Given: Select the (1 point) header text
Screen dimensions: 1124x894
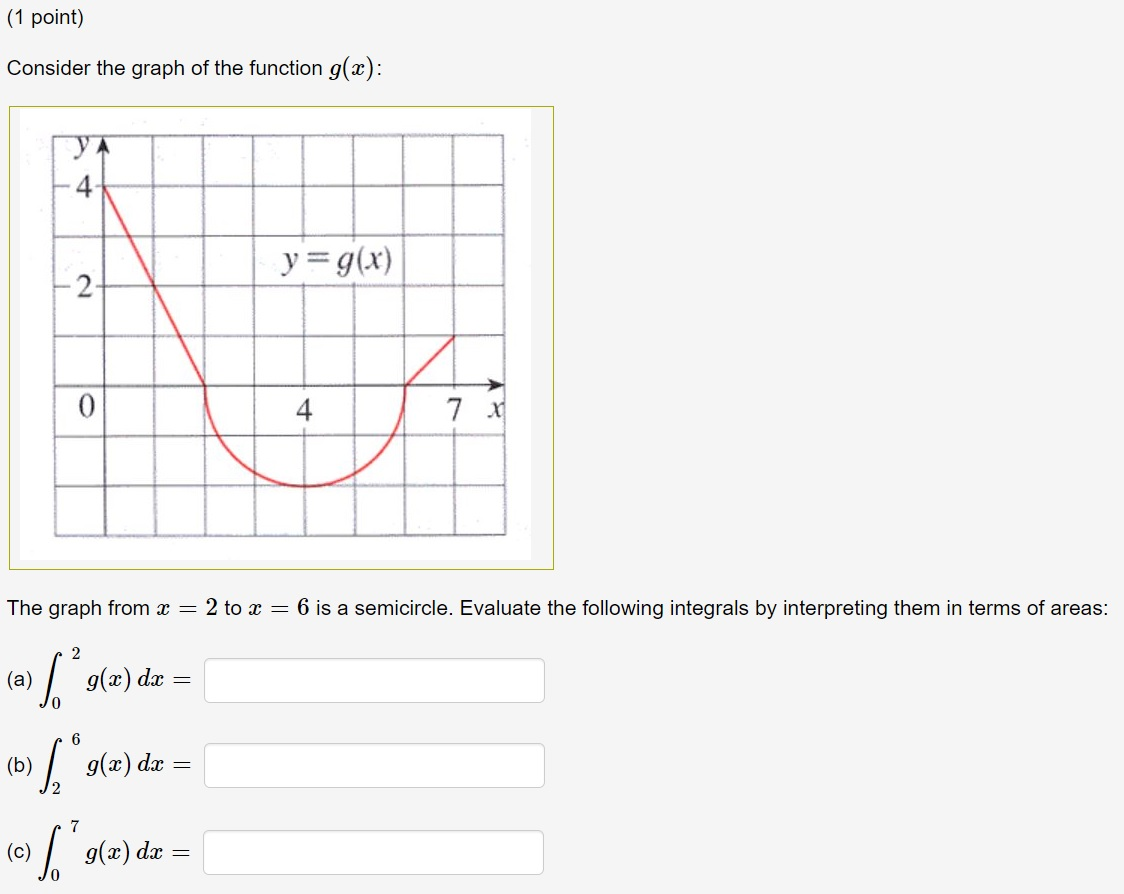Looking at the screenshot, I should click(45, 16).
